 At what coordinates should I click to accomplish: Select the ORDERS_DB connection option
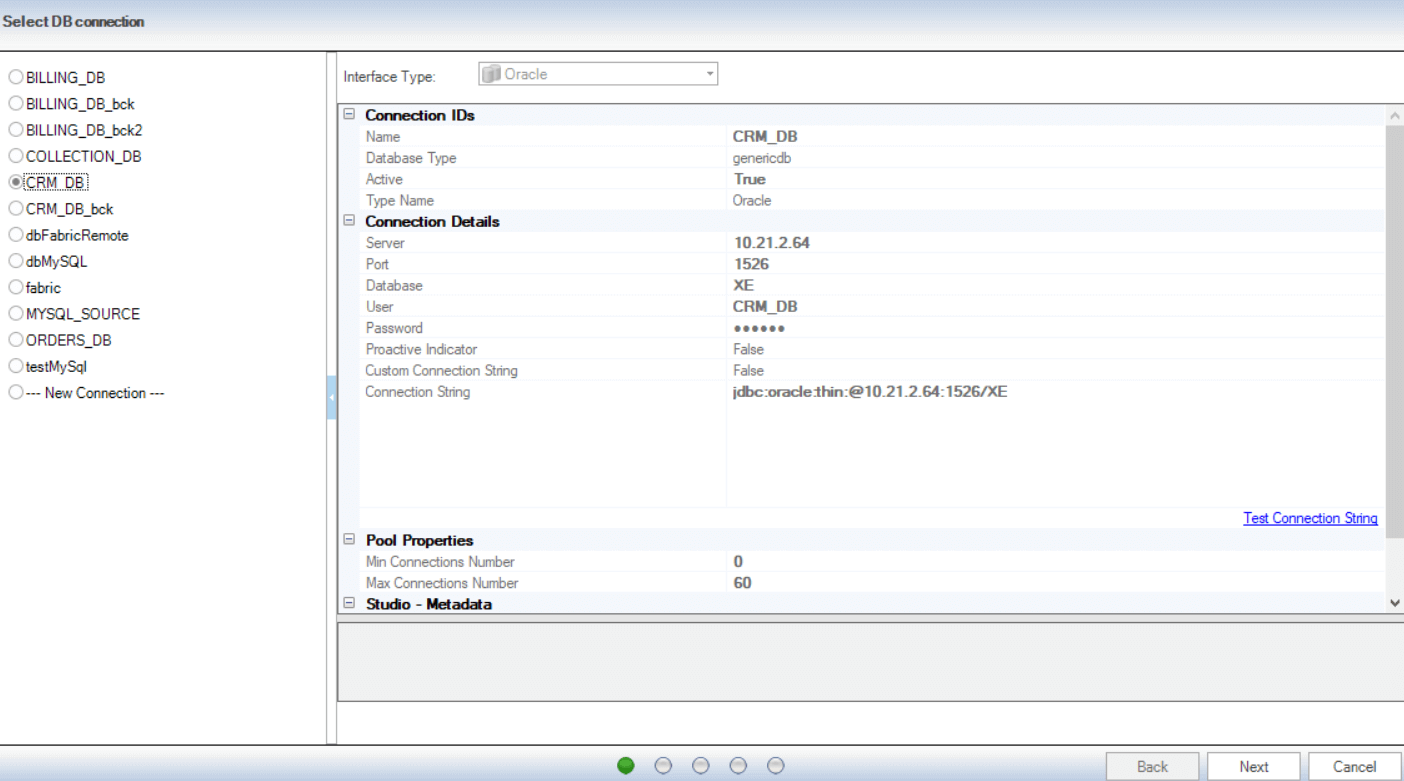pyautogui.click(x=16, y=340)
